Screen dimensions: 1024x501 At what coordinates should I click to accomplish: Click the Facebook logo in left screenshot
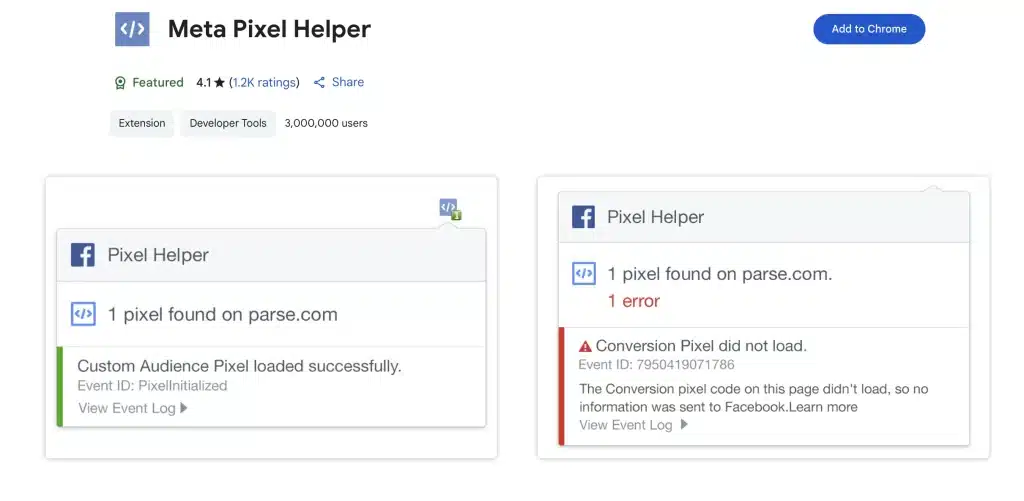[x=82, y=255]
